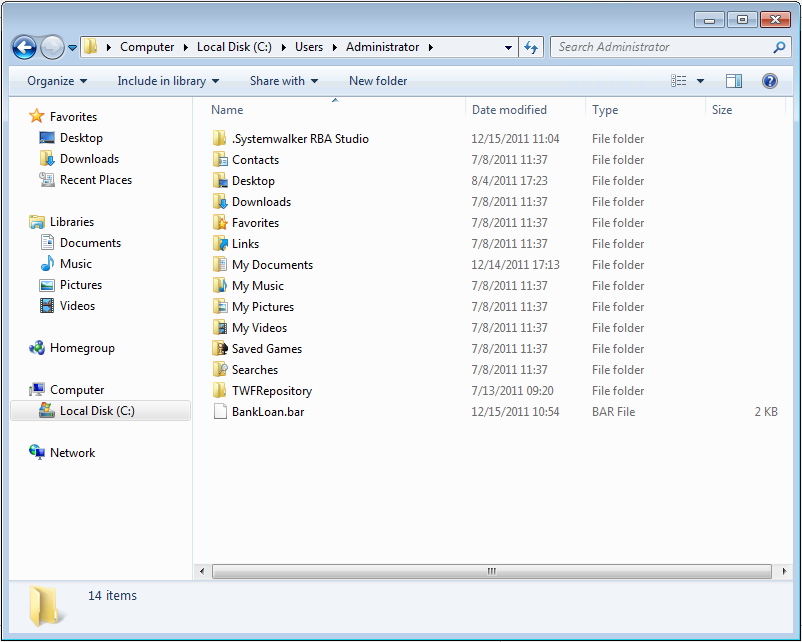Open the Organize dropdown menu
The width and height of the screenshot is (802, 642).
tap(57, 81)
